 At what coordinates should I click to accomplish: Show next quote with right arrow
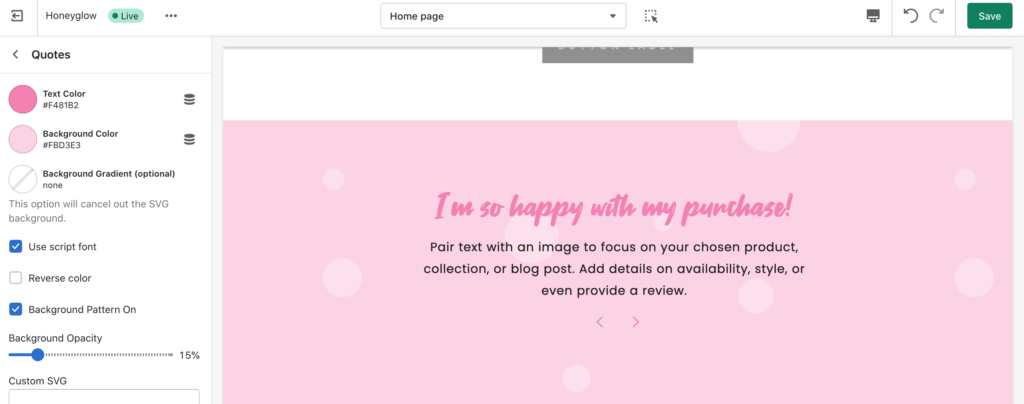(x=636, y=322)
